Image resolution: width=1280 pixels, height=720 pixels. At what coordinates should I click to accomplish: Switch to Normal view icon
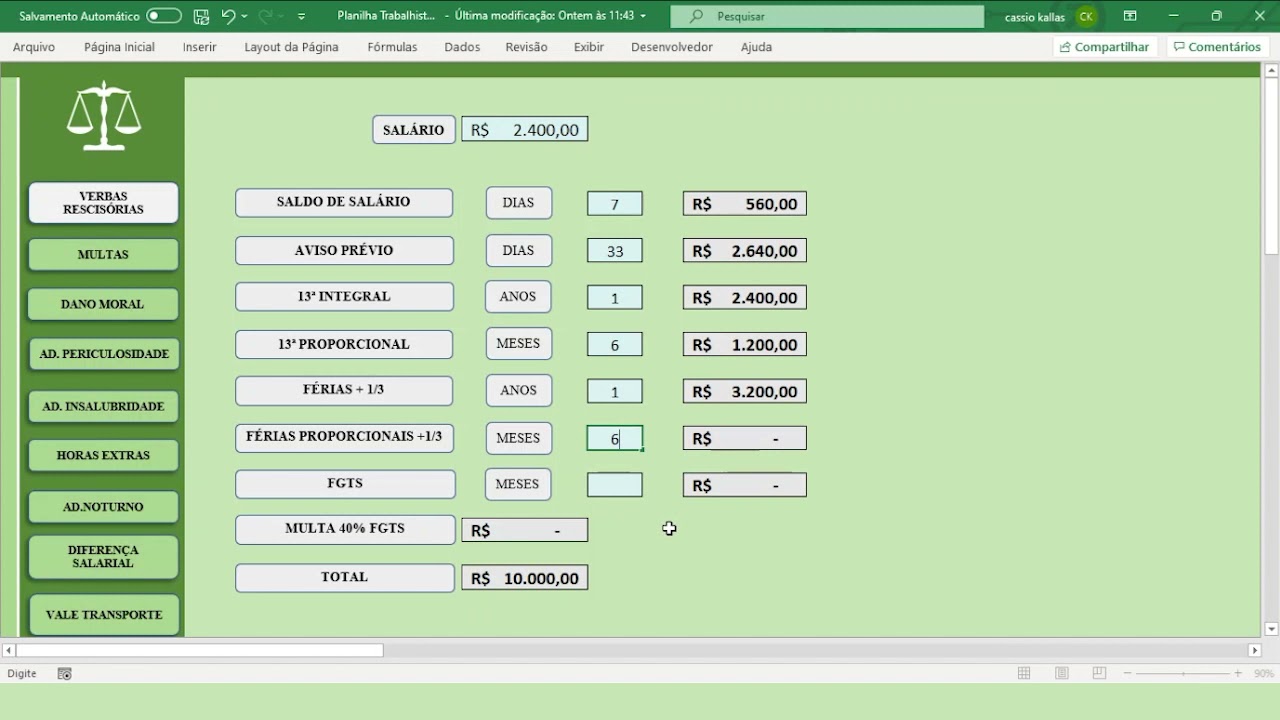tap(1024, 674)
